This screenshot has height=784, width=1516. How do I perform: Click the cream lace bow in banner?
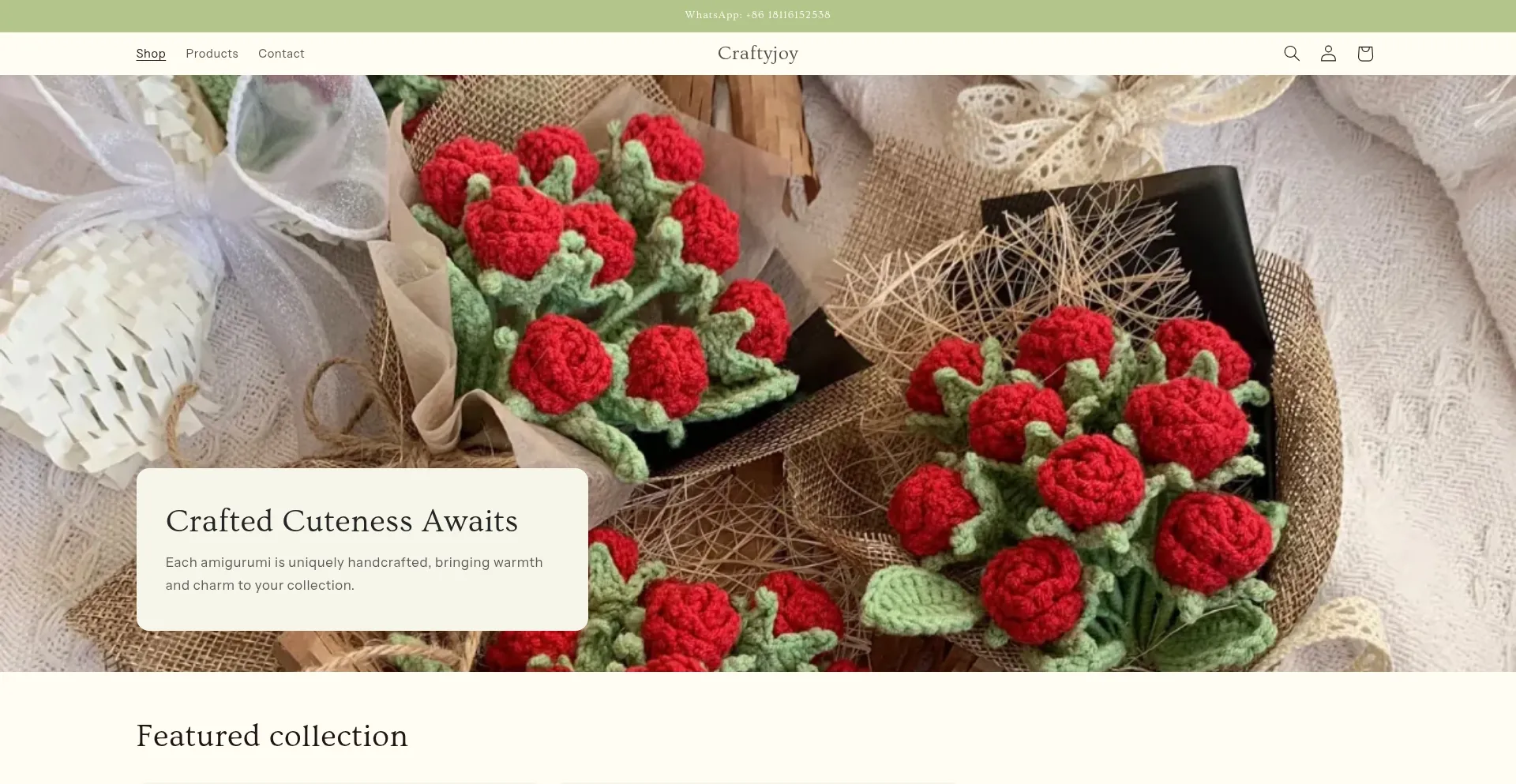point(1098,126)
